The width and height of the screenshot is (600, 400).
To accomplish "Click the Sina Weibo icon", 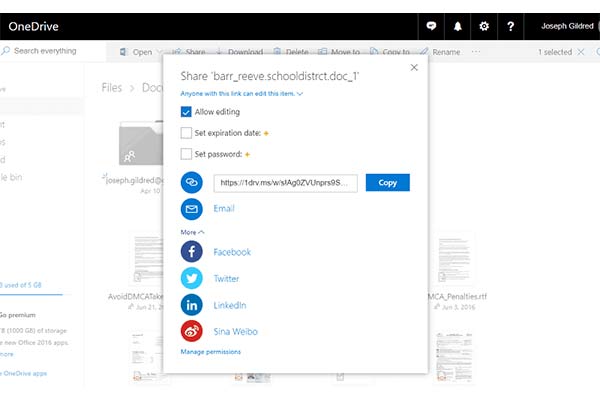I will [192, 331].
